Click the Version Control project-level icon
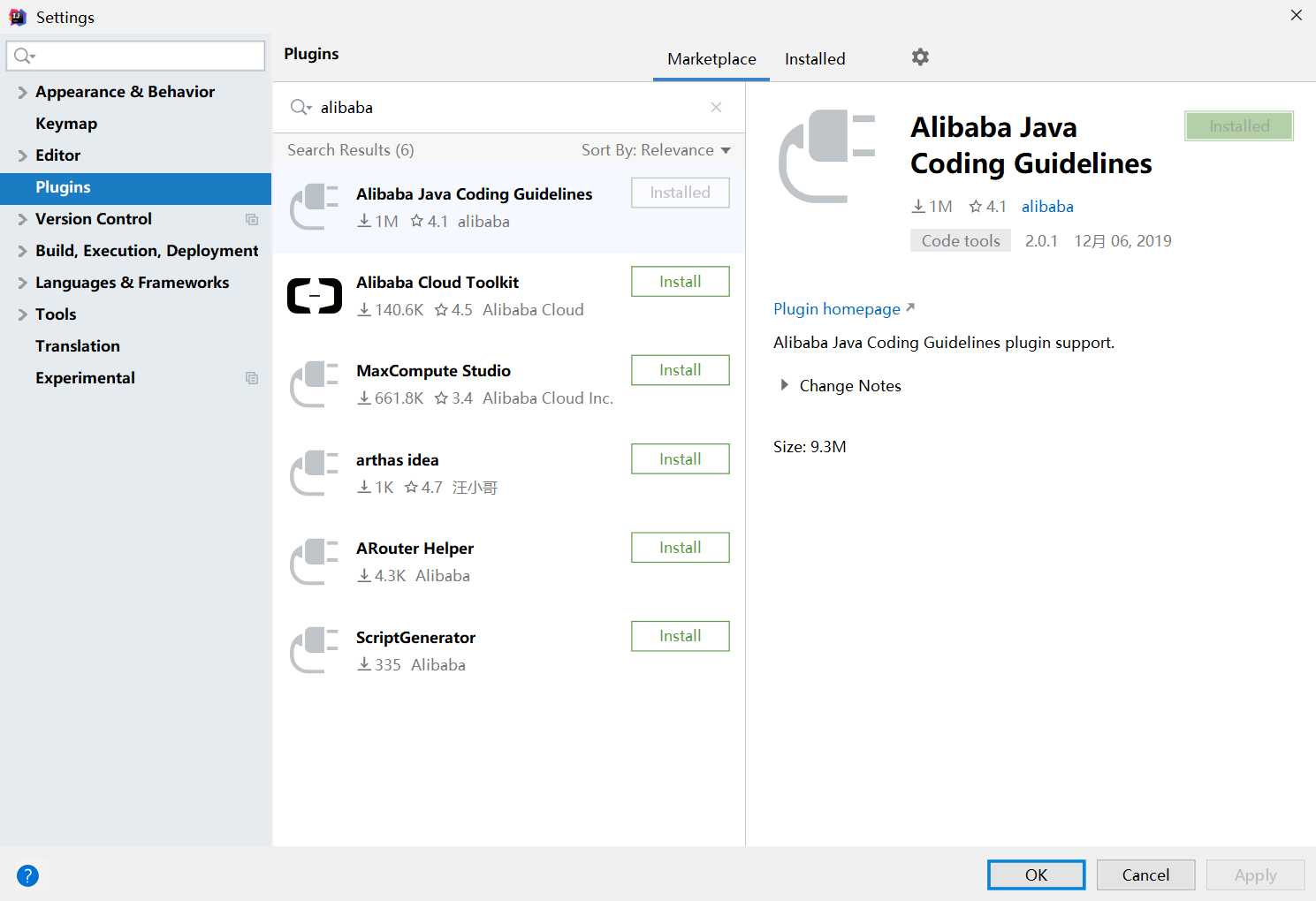Image resolution: width=1316 pixels, height=901 pixels. [x=252, y=219]
